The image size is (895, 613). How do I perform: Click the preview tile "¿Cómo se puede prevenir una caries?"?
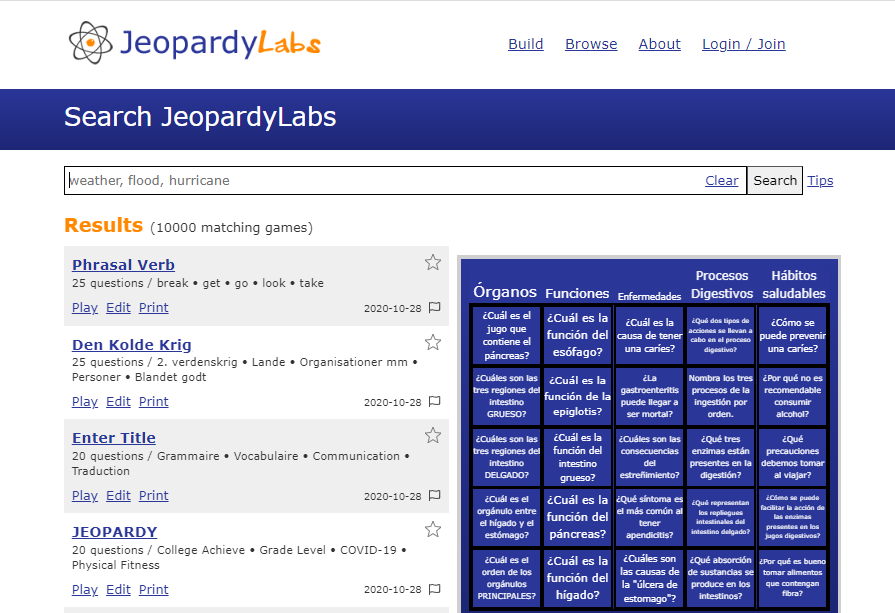792,335
